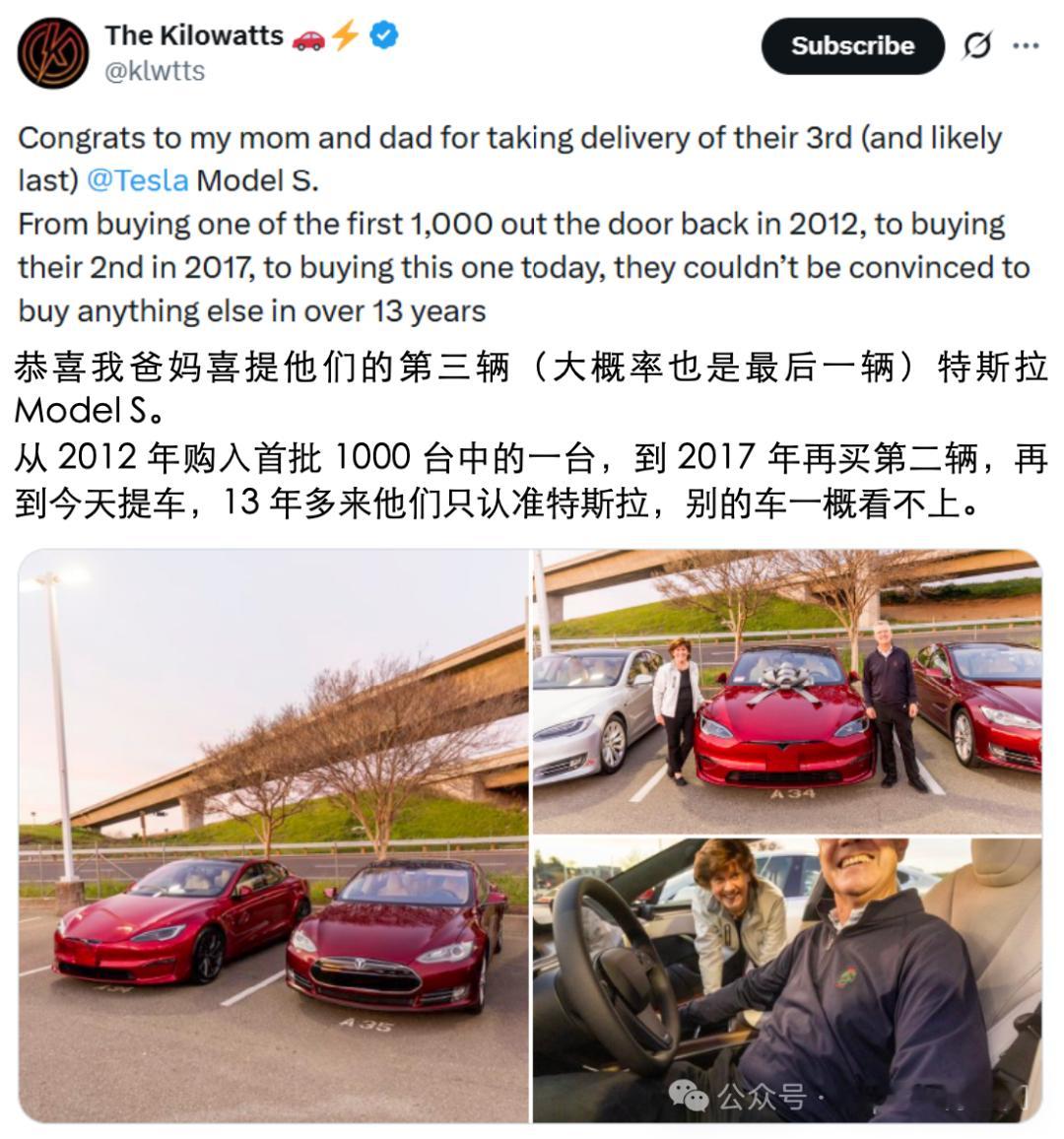This screenshot has height=1139, width=1064.
Task: Open the Grok slash-circle icon
Action: pos(977,45)
